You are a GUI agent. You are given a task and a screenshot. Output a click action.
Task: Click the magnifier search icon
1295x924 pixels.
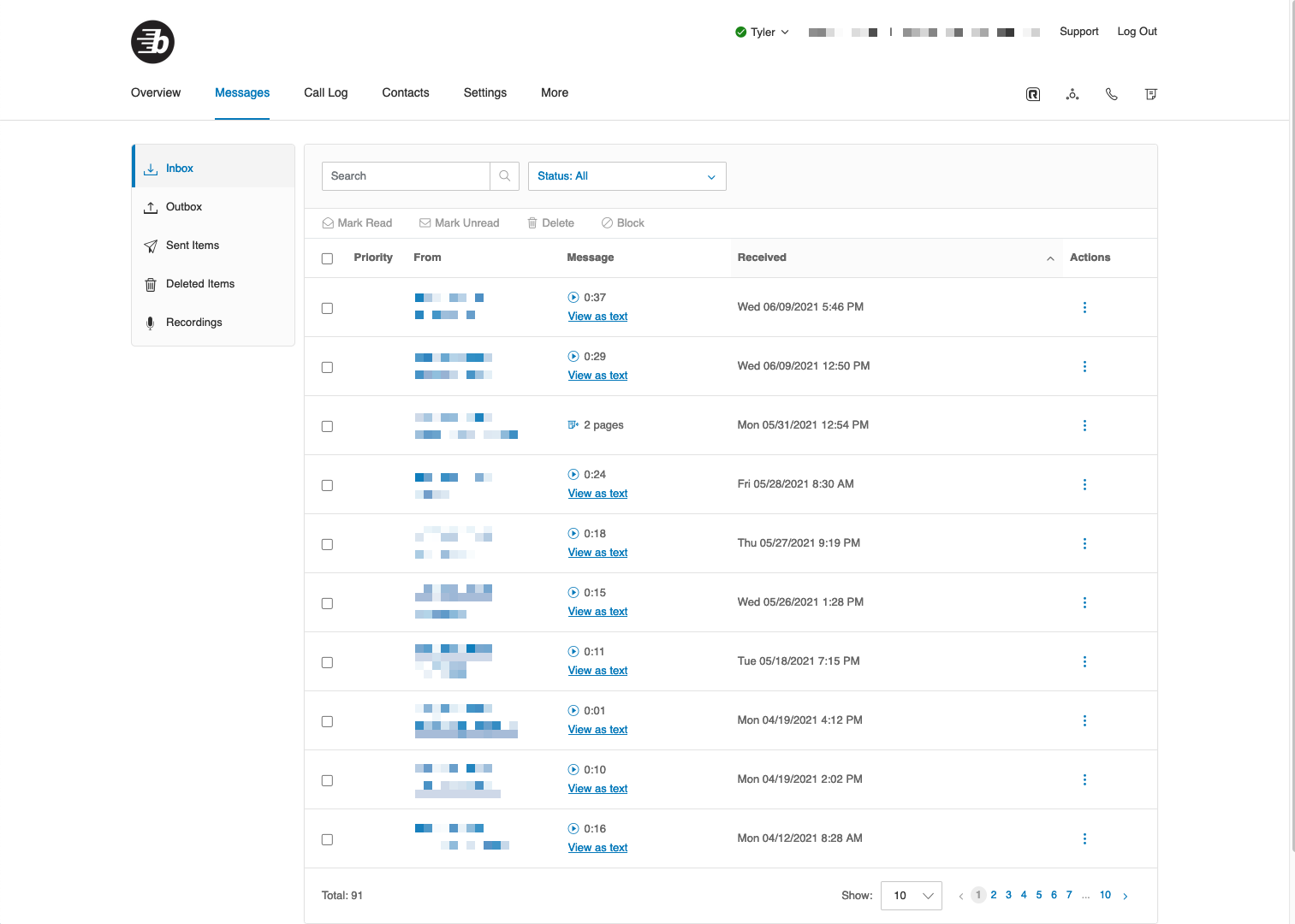[504, 176]
